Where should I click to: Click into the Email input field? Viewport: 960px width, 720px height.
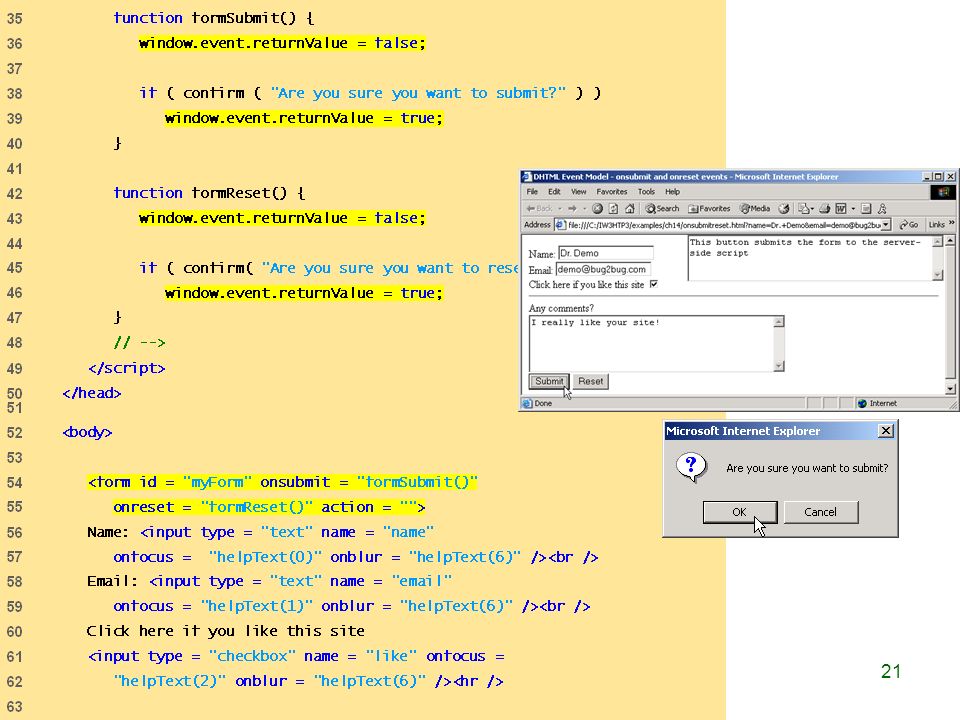coord(603,269)
